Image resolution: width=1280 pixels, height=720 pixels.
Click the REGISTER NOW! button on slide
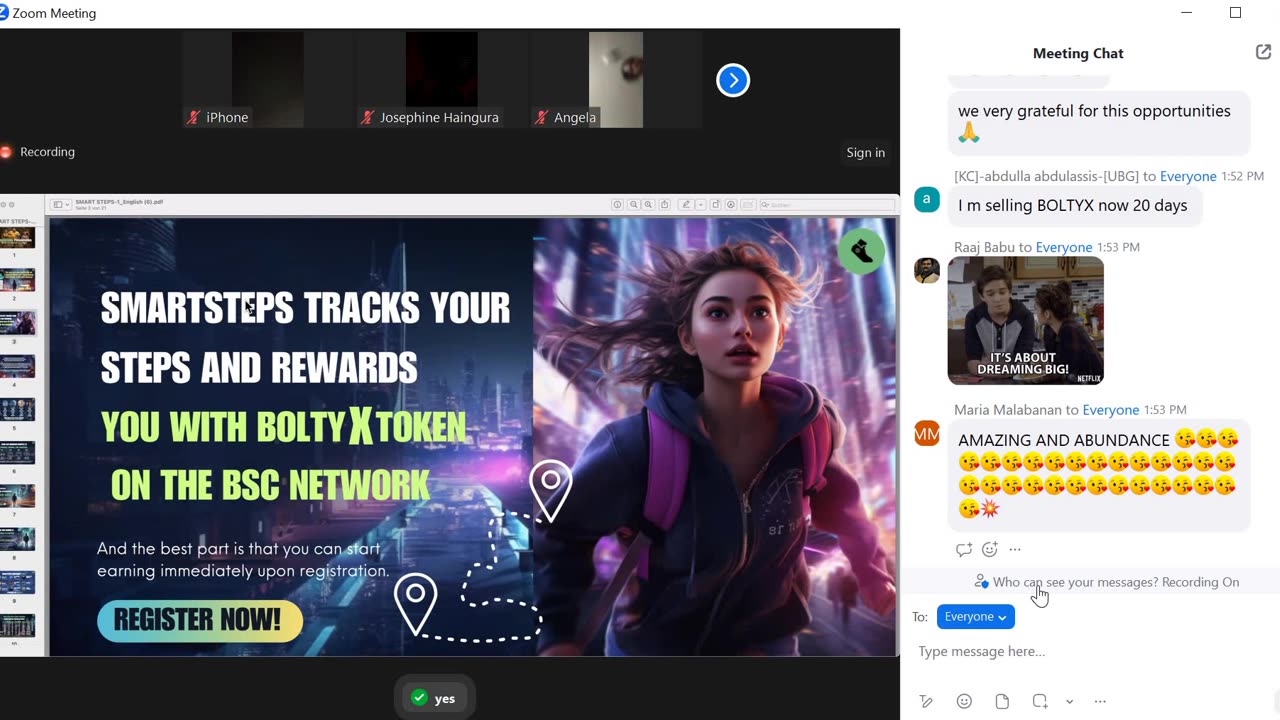pos(200,620)
